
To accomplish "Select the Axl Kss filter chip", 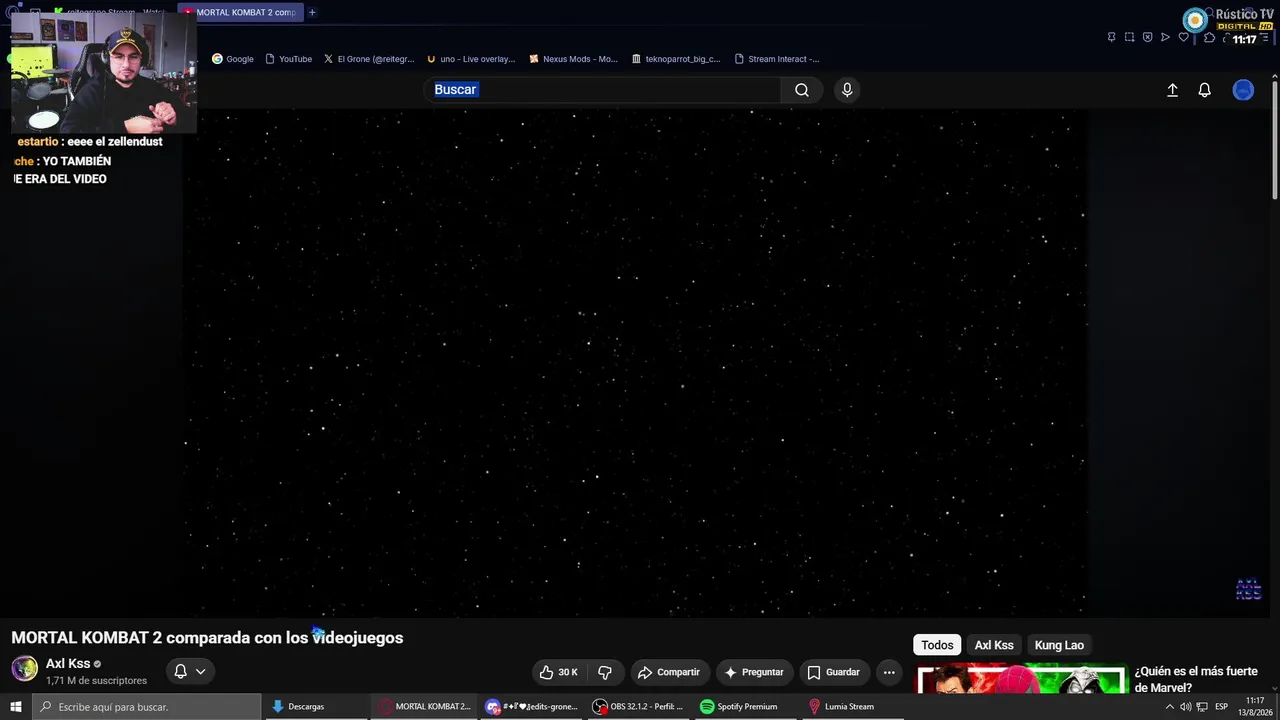I will [994, 645].
